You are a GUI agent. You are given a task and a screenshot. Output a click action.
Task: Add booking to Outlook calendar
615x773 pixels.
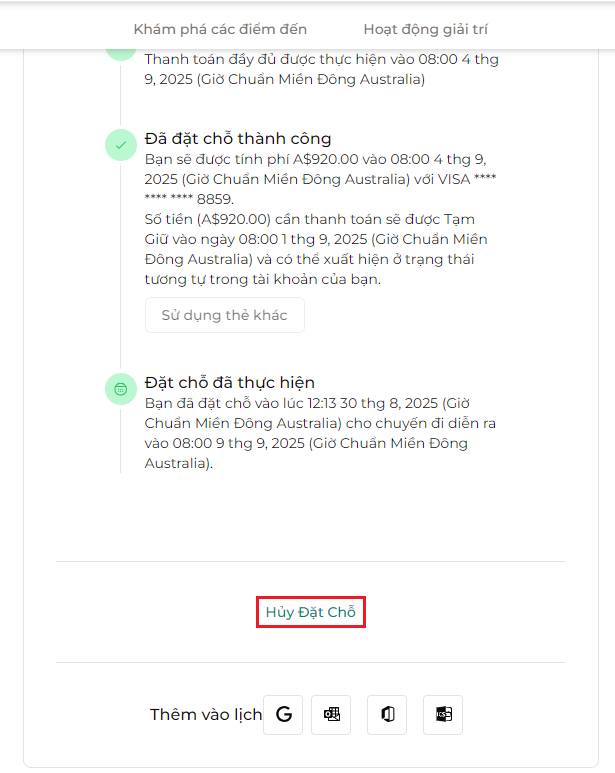pos(331,714)
